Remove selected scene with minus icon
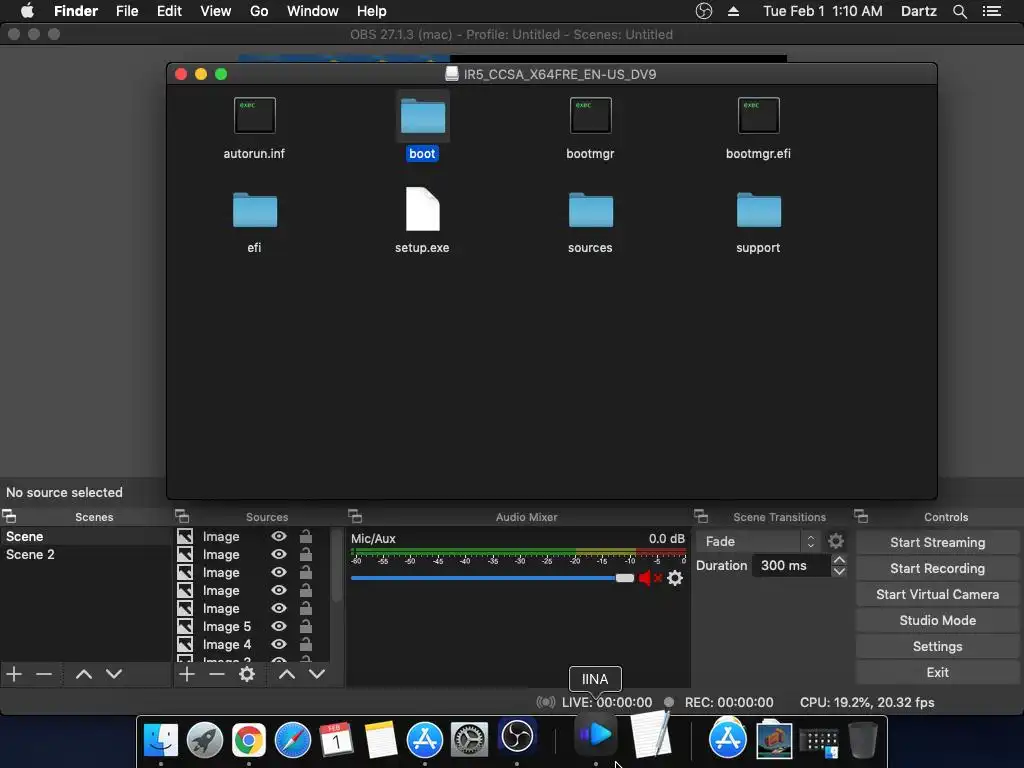 pyautogui.click(x=44, y=674)
